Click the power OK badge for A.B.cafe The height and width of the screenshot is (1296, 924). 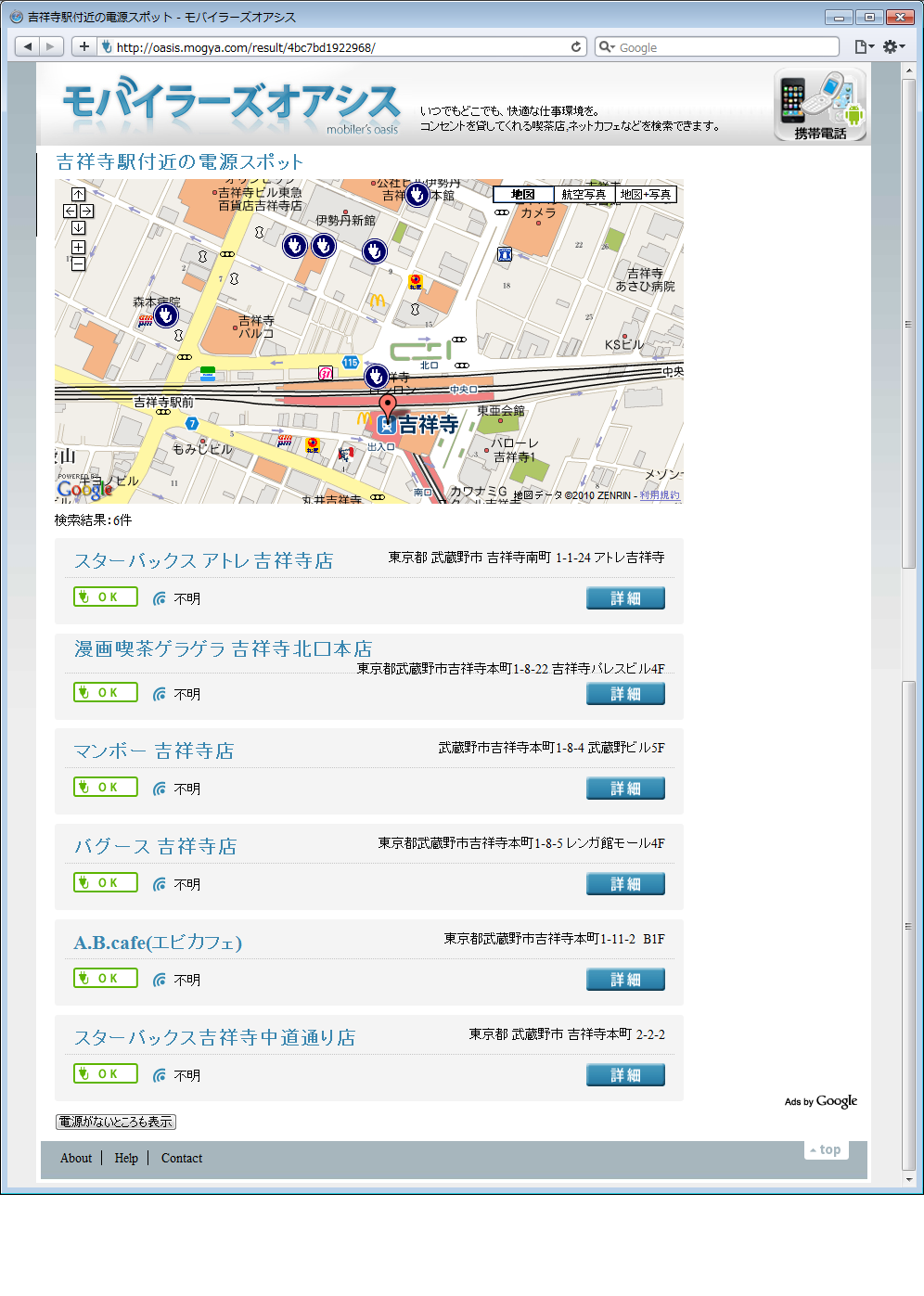[106, 978]
